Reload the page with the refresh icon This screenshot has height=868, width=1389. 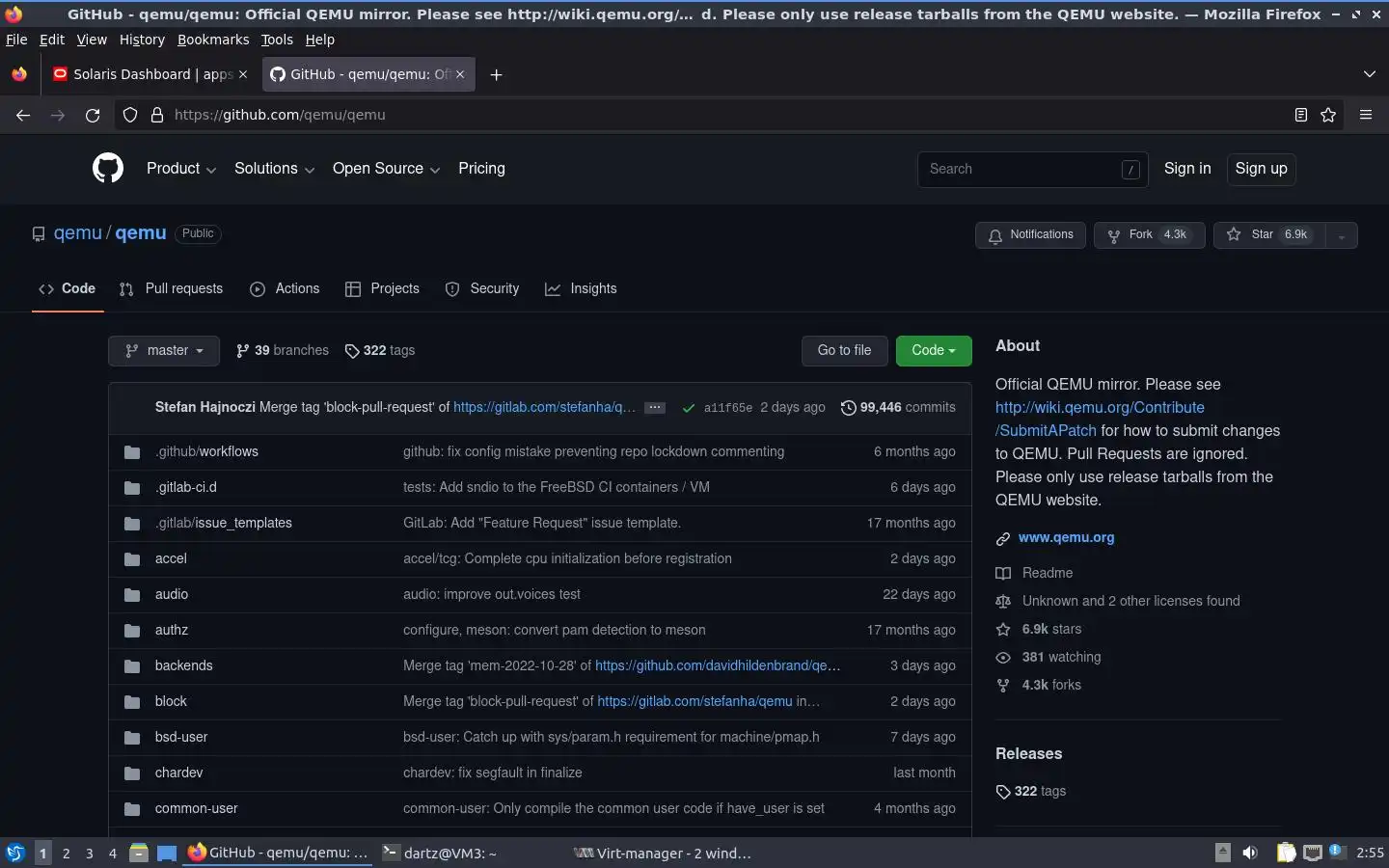tap(93, 115)
